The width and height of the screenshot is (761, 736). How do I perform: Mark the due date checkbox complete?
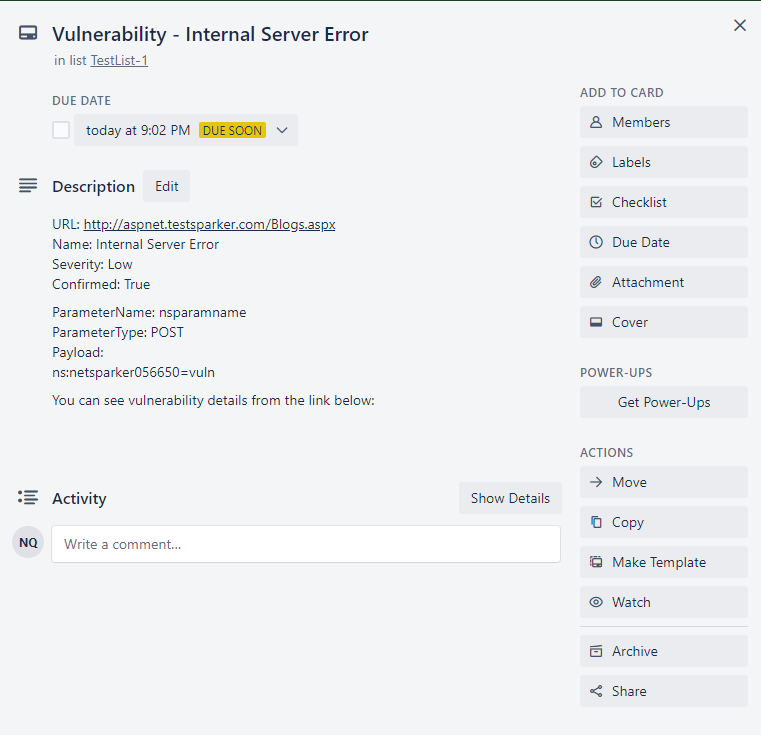pyautogui.click(x=61, y=130)
